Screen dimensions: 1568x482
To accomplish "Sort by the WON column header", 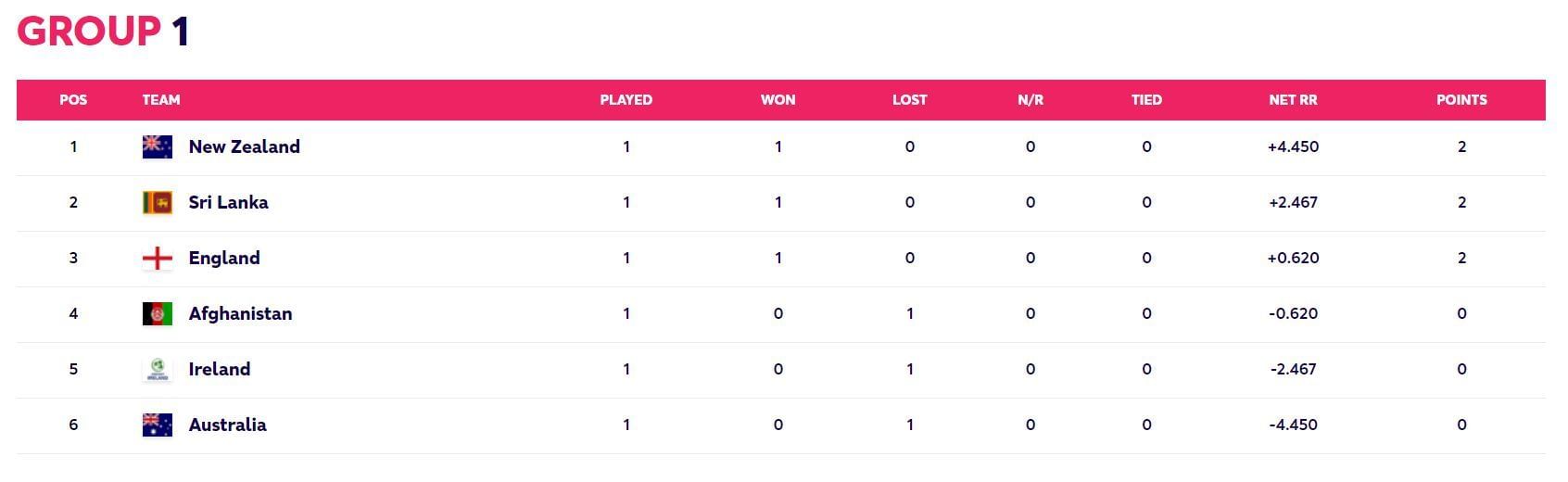I will tap(778, 99).
